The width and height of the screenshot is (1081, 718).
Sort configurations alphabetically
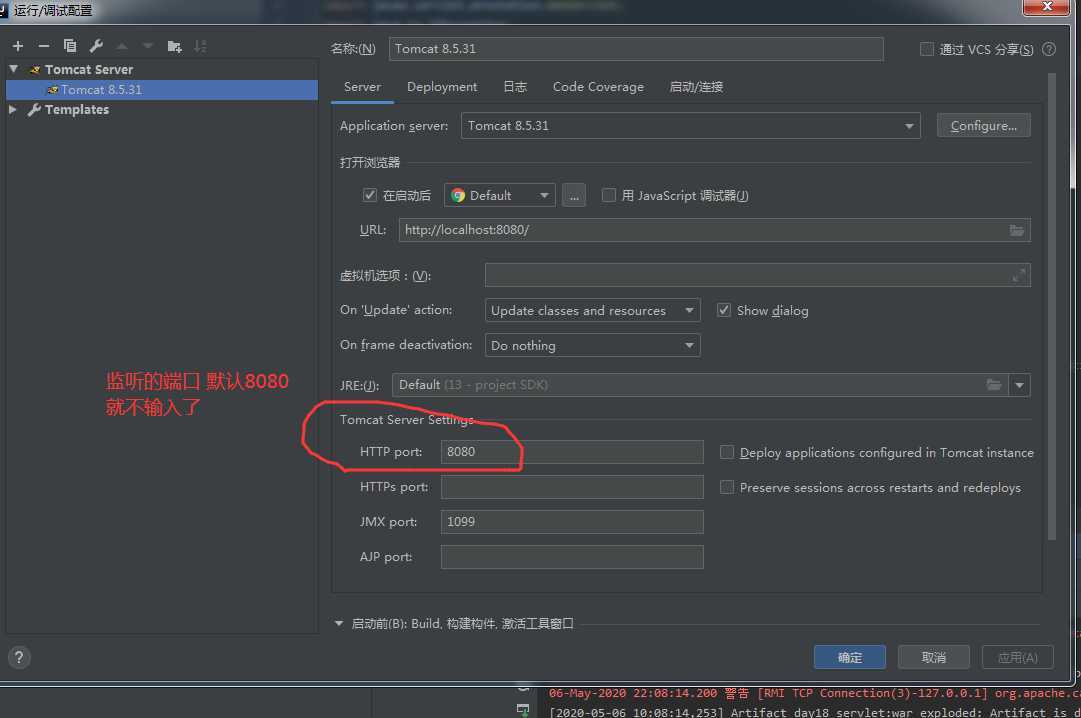tap(200, 46)
